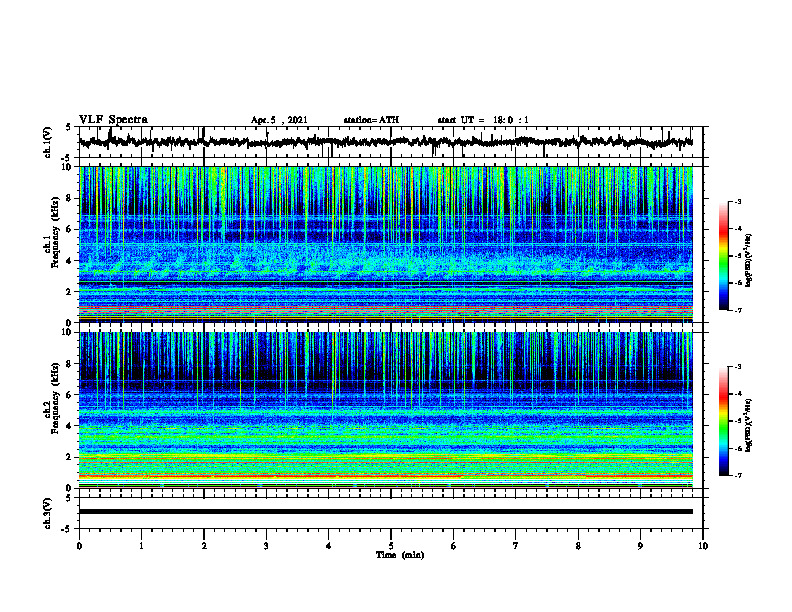Click time-axis tick label "3"
The width and height of the screenshot is (792, 612).
pos(266,546)
